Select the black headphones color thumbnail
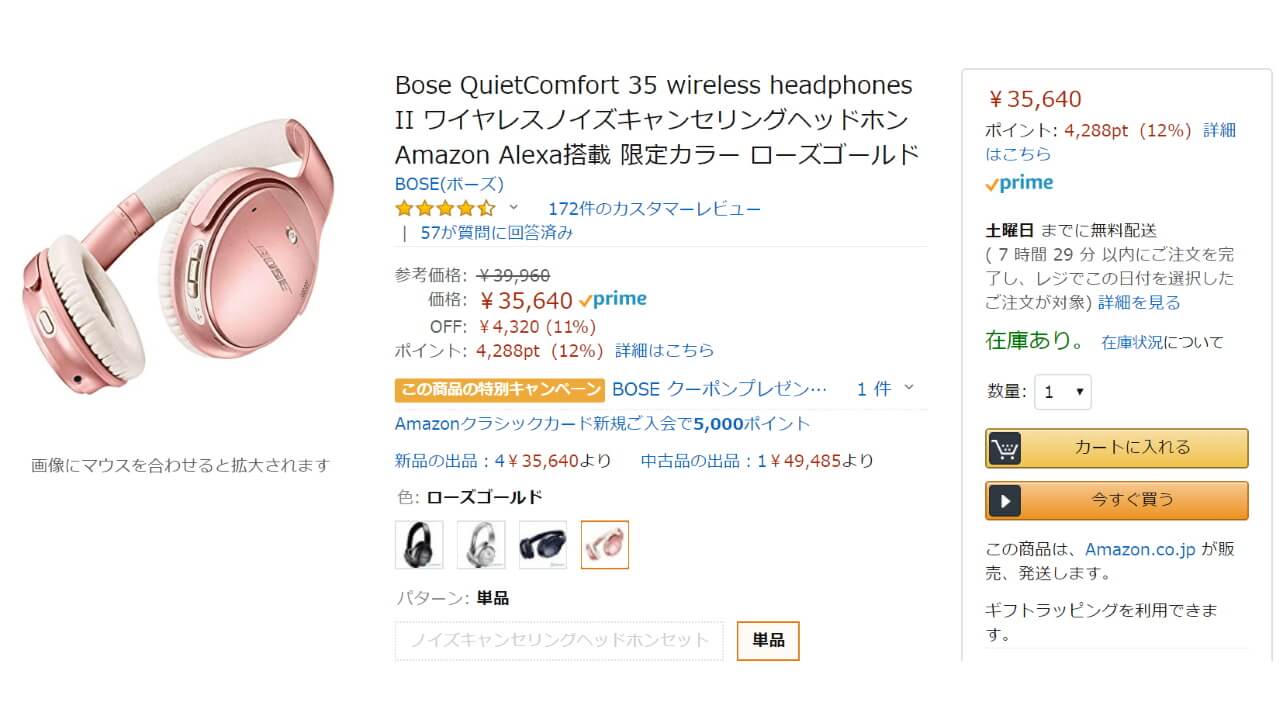1280x720 pixels. [419, 543]
